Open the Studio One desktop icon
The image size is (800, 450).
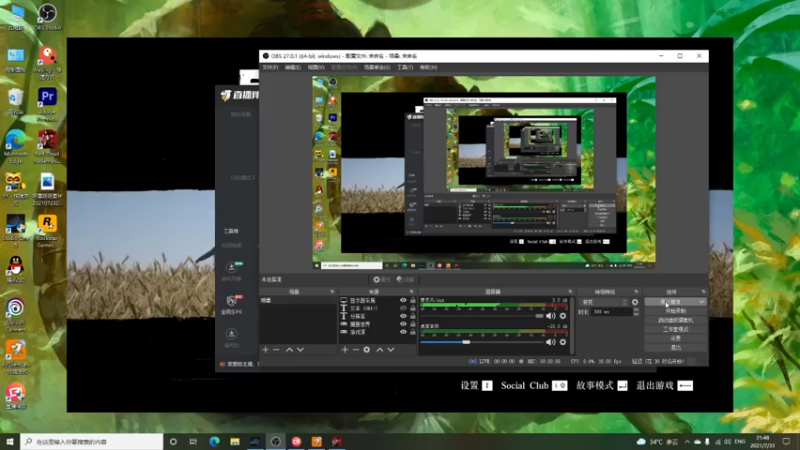[15, 231]
